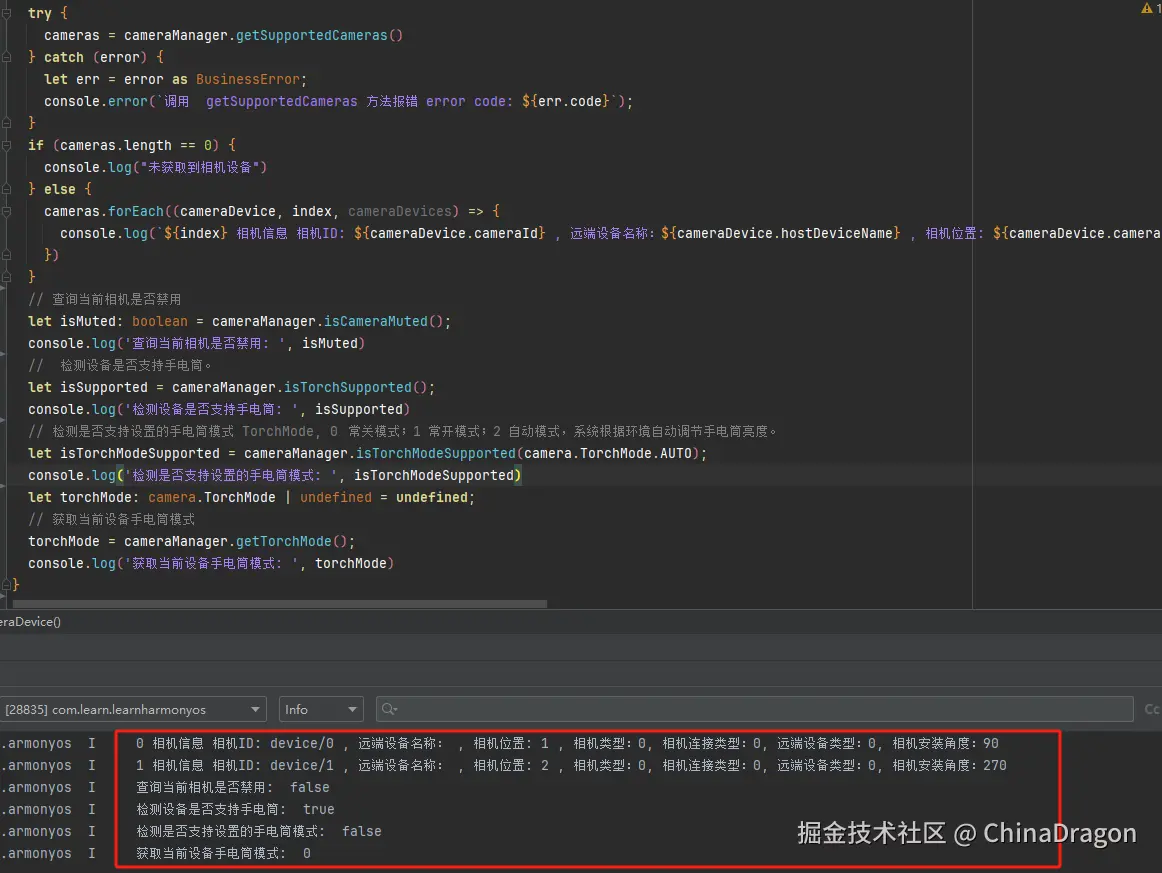Click getSupportedCameras() call in the try block
The width and height of the screenshot is (1162, 873).
pyautogui.click(x=319, y=35)
